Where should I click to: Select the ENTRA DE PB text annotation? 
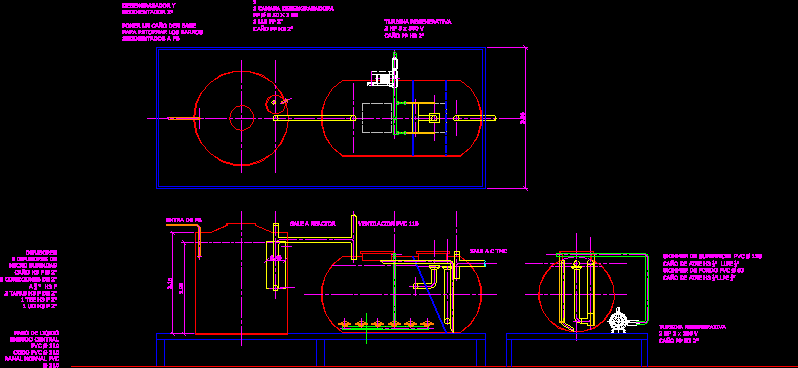click(184, 219)
